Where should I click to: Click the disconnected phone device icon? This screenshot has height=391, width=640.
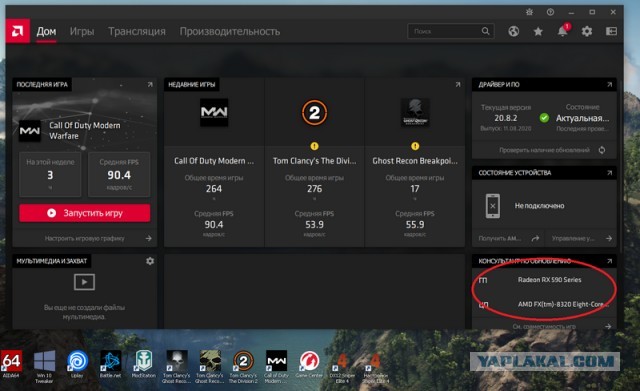[493, 206]
